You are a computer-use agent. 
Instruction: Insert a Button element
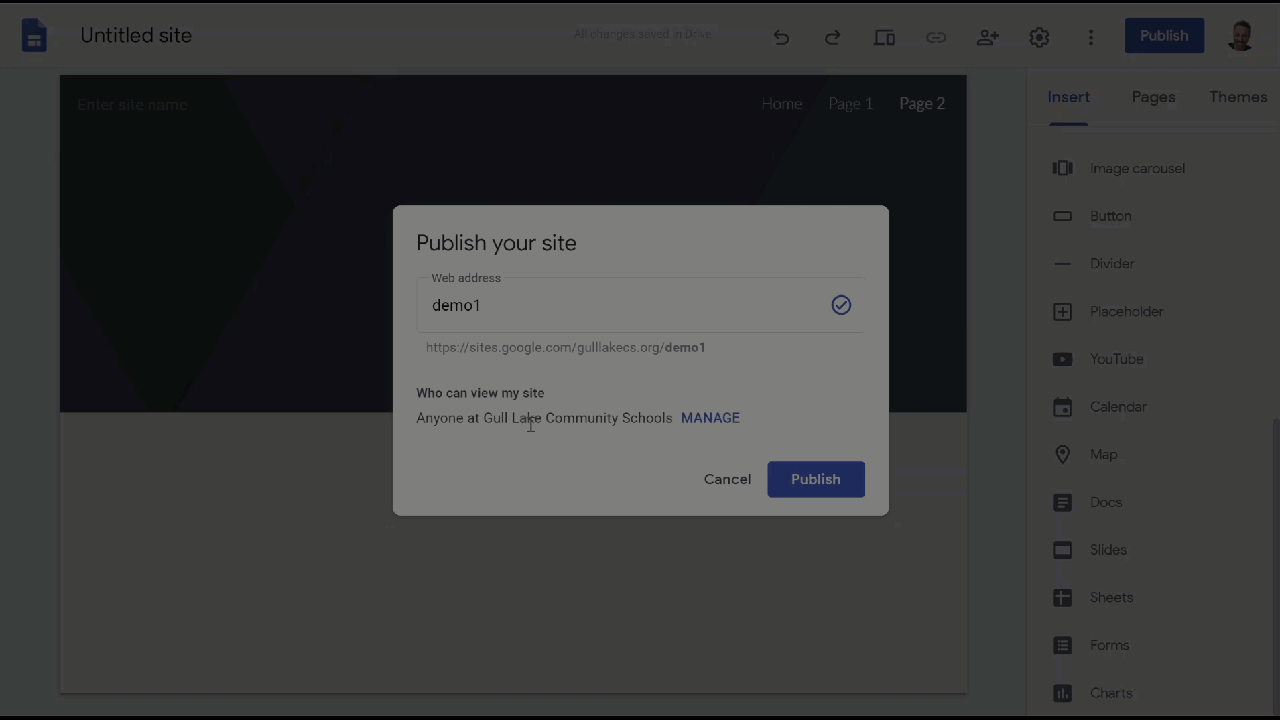tap(1091, 216)
